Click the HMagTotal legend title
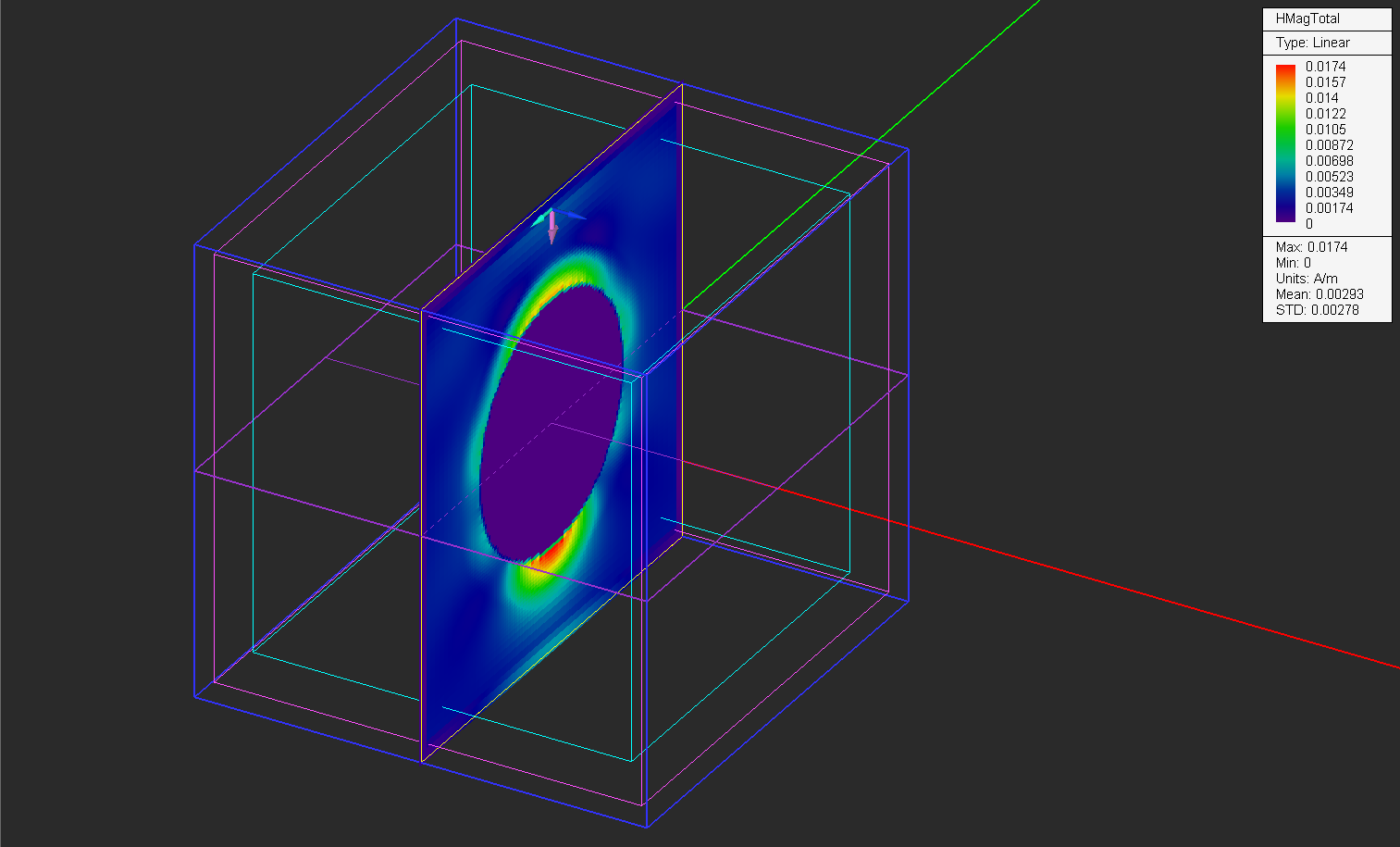Viewport: 1400px width, 847px height. click(x=1307, y=19)
